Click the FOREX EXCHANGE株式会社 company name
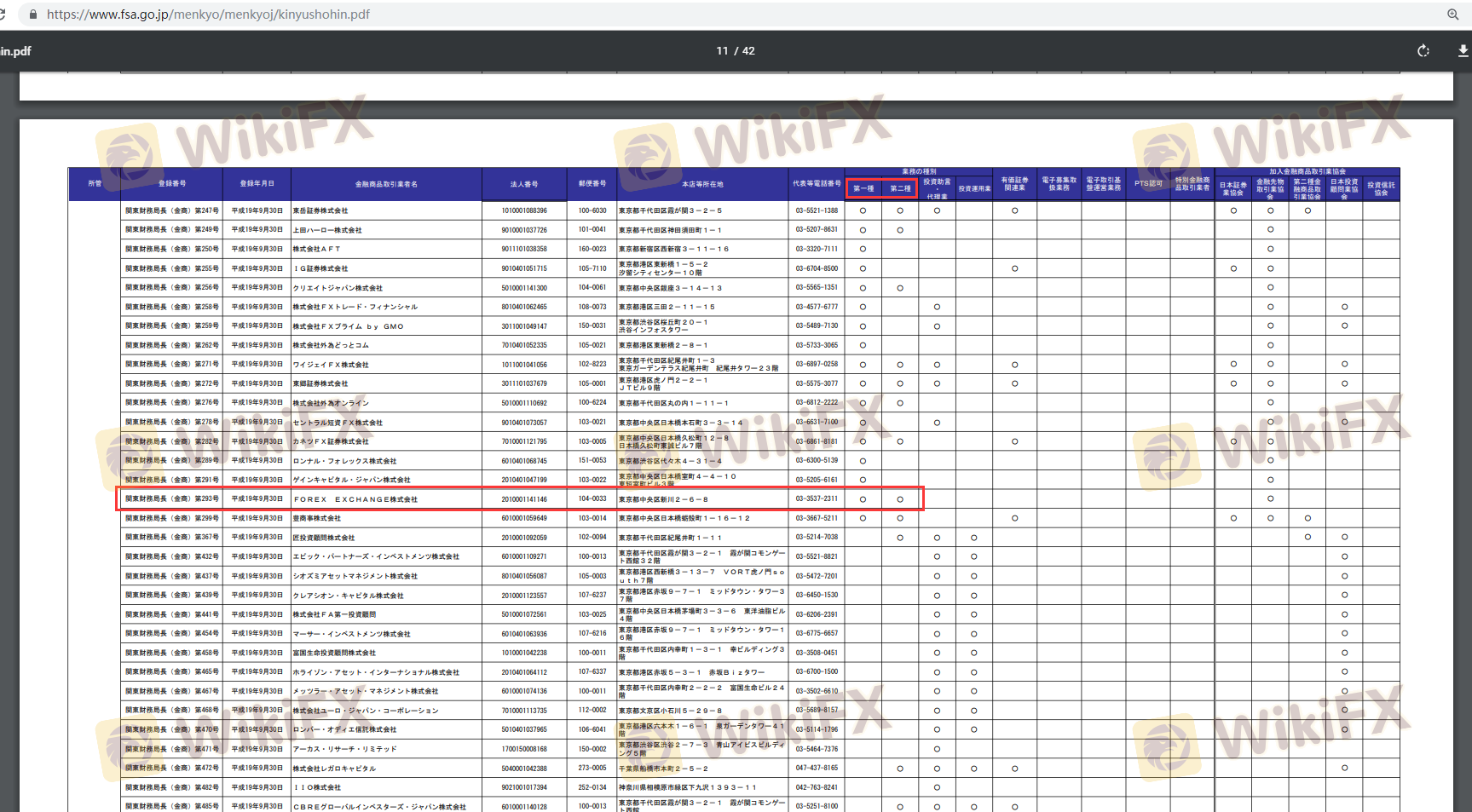 pos(355,499)
